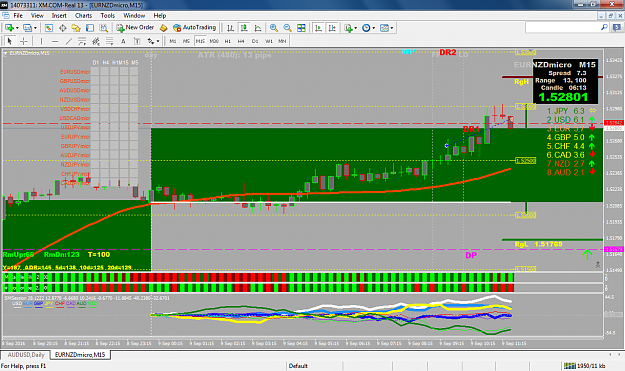Select the Cursor arrow tool
Screen dimensions: 625x371
[10, 41]
